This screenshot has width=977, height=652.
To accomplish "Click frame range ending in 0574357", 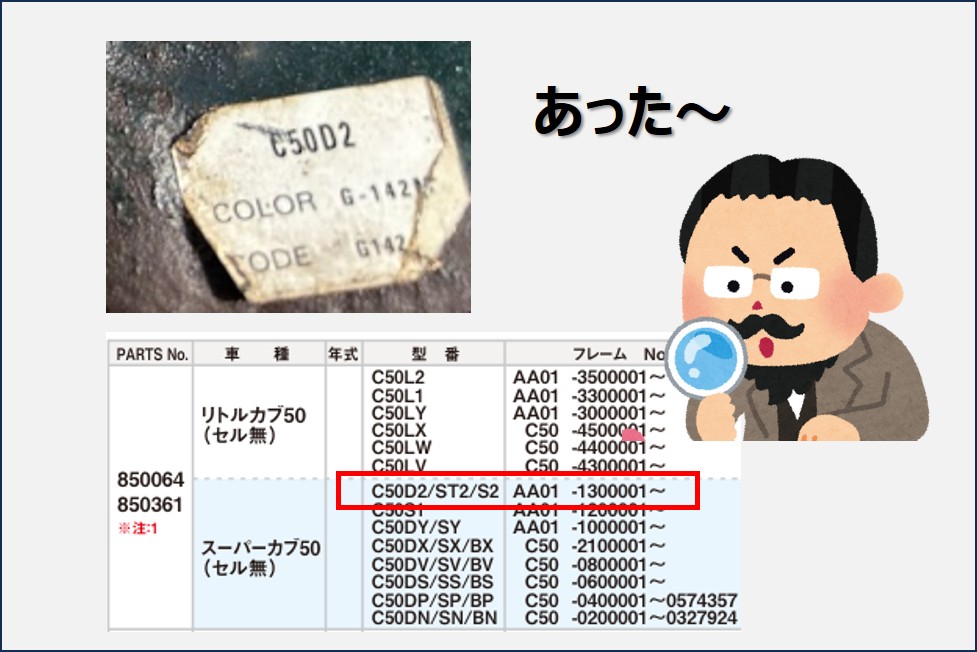I will [654, 600].
